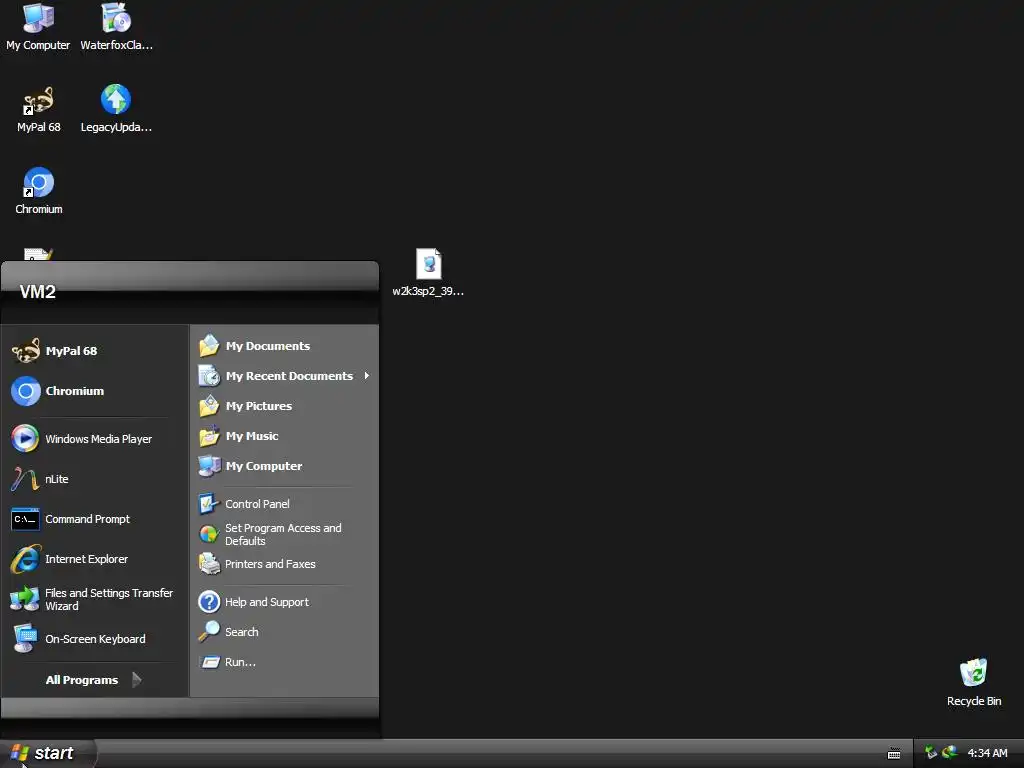The image size is (1024, 768).
Task: Open Command Prompt from Start menu
Action: click(x=95, y=519)
